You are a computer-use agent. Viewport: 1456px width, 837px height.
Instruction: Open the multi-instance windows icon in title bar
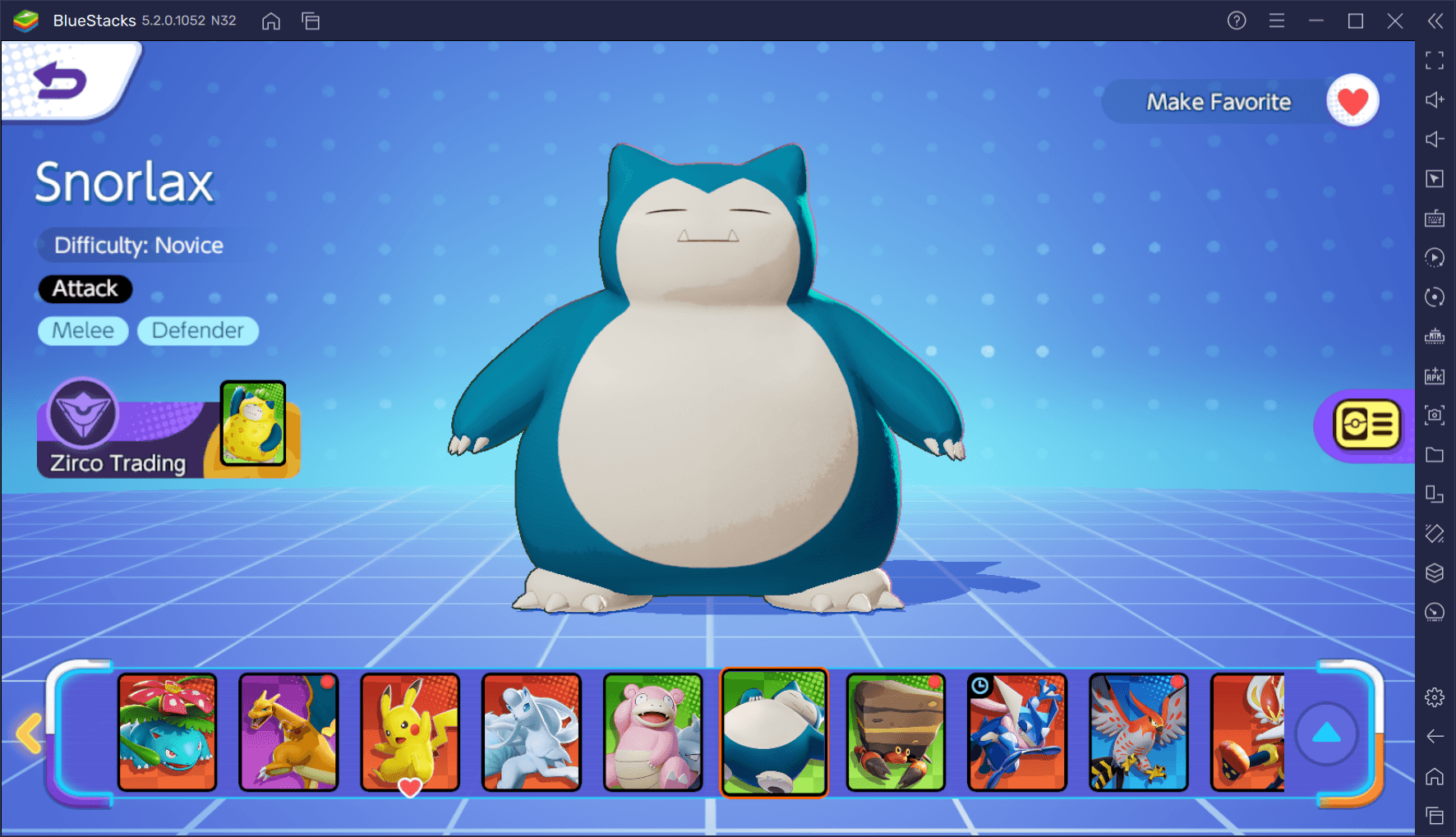(x=311, y=21)
